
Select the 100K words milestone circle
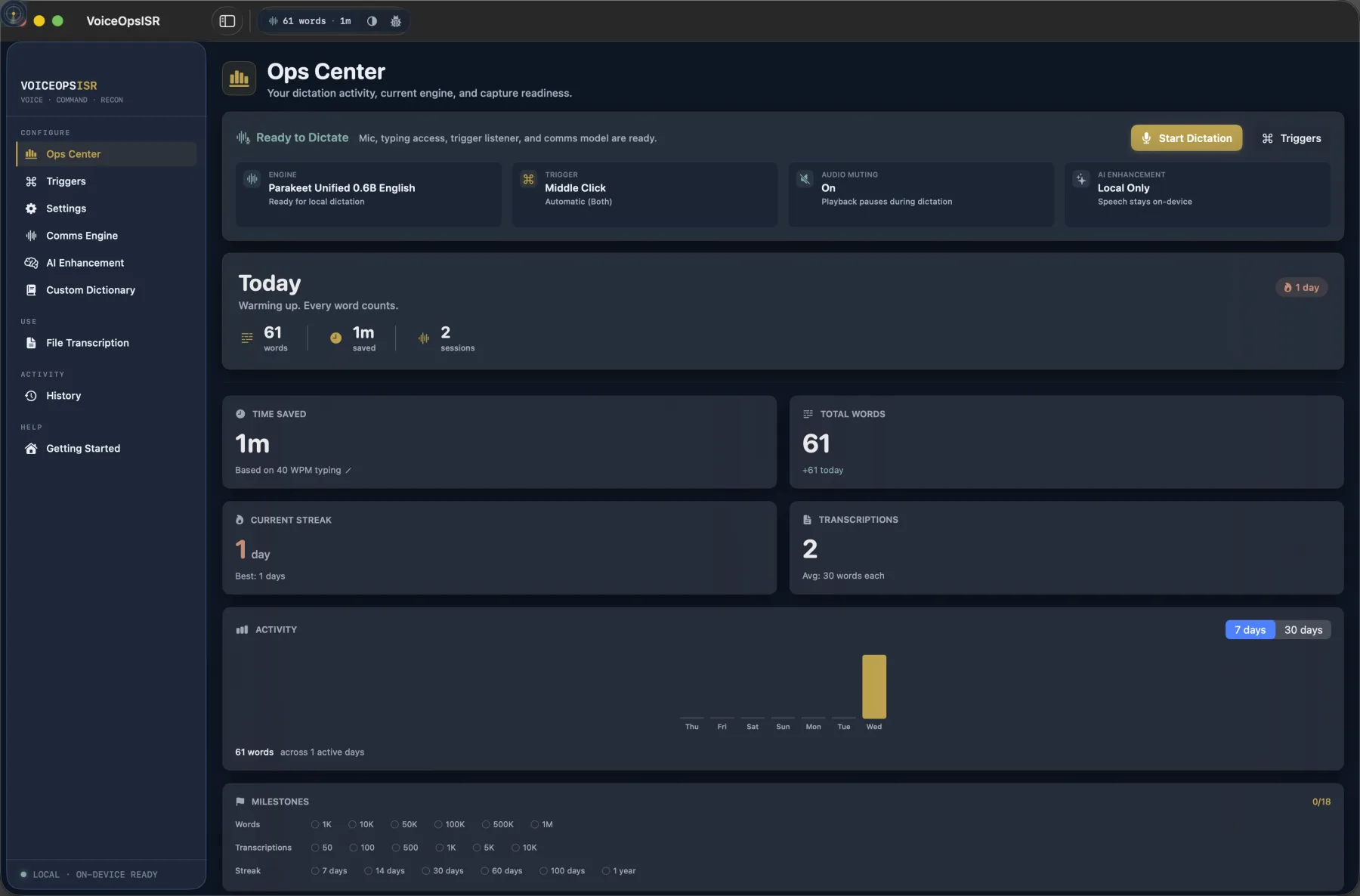click(438, 824)
